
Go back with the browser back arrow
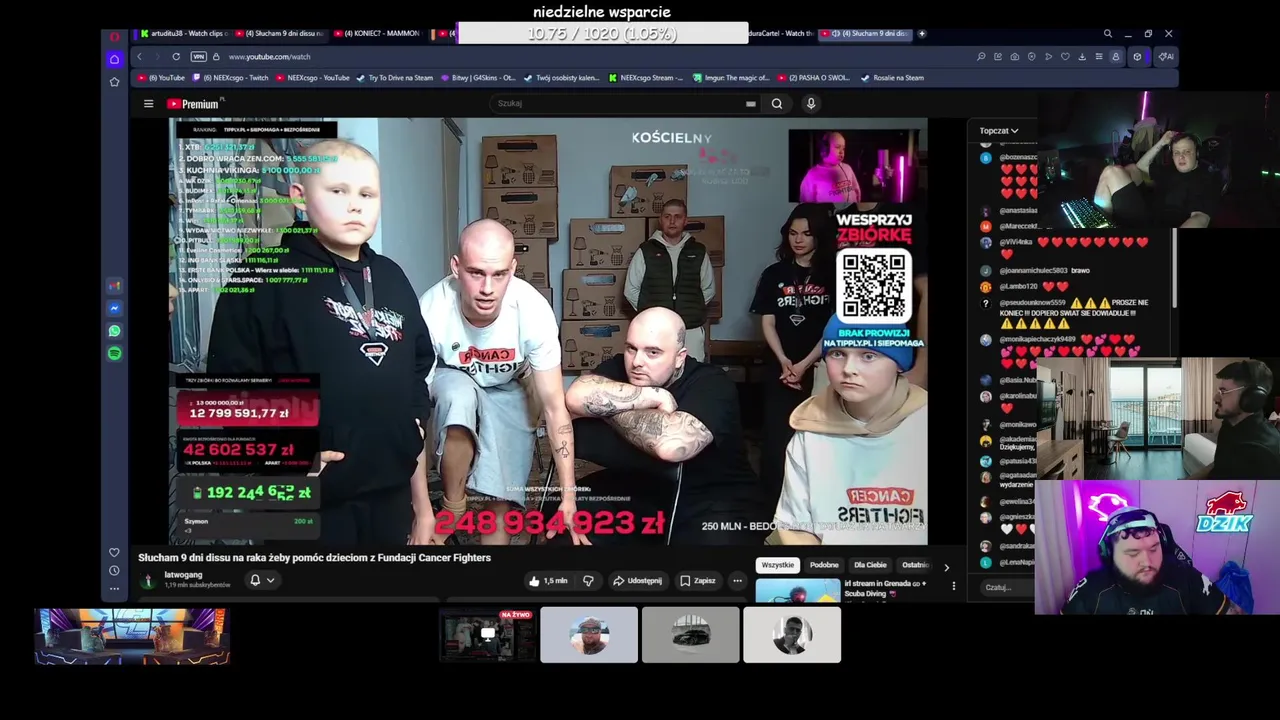(x=140, y=57)
